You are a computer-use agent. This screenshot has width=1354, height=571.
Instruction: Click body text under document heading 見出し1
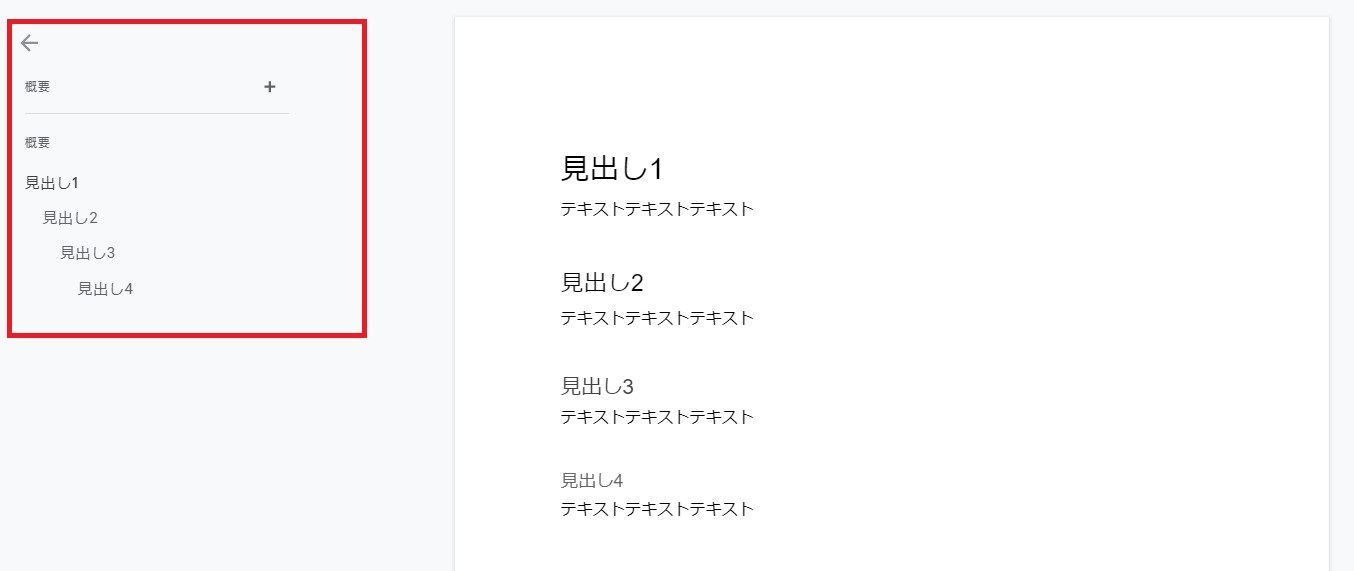(656, 209)
